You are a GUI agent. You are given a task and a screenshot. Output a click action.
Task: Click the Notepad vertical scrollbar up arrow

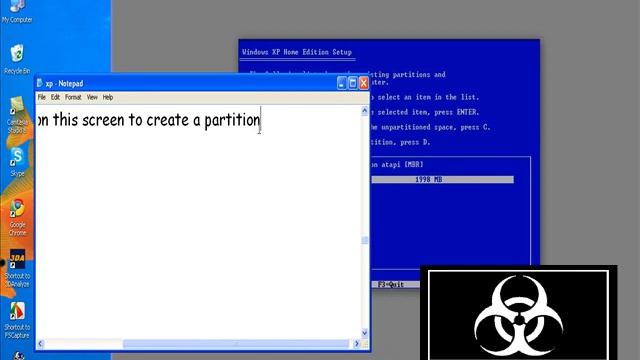coord(364,111)
